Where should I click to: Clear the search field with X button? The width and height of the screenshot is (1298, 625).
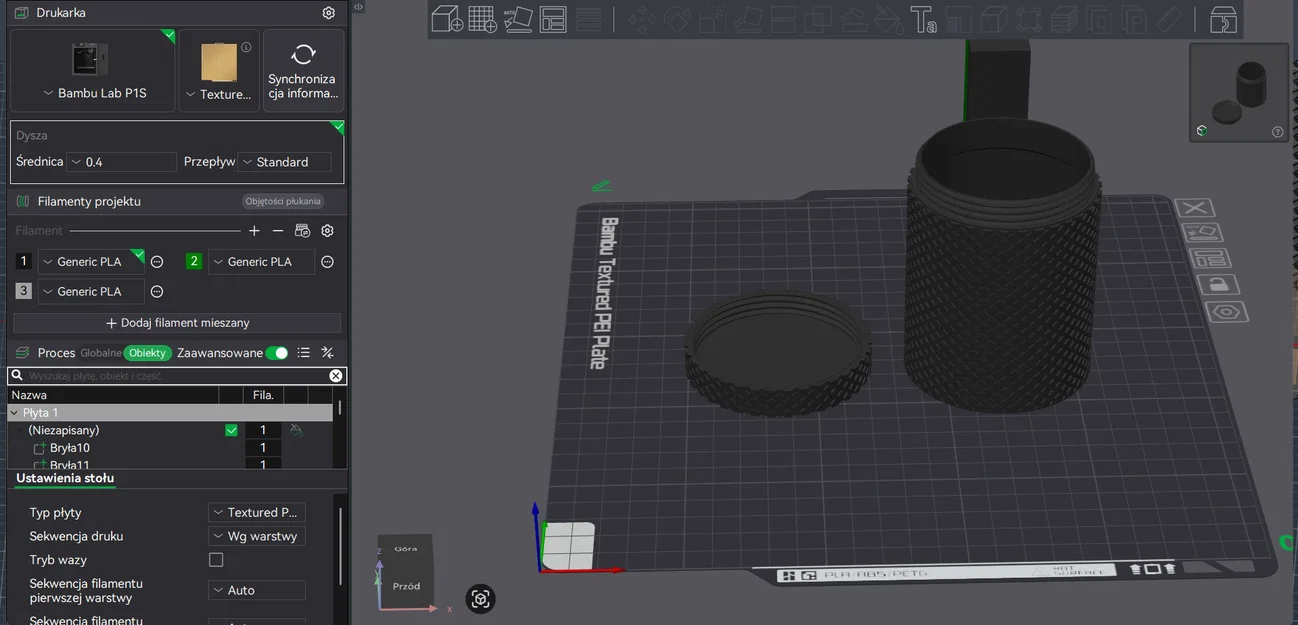pos(336,376)
